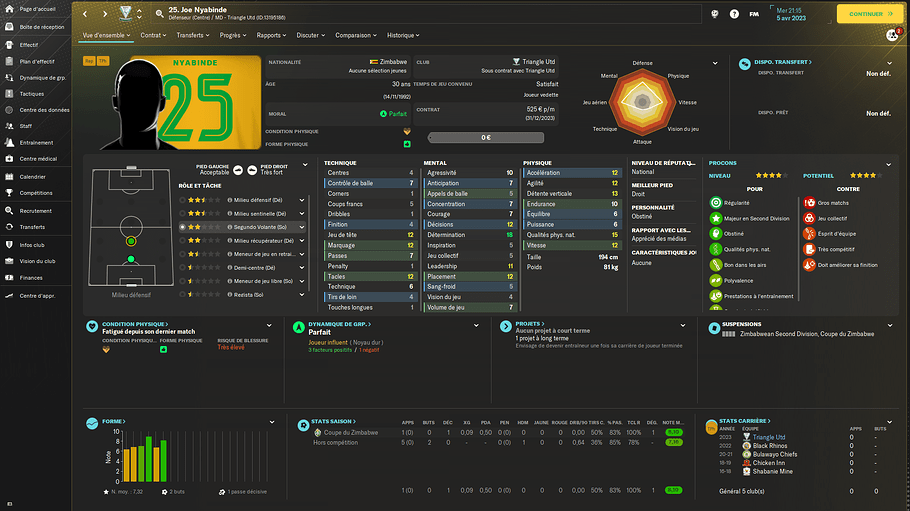The width and height of the screenshot is (910, 511).
Task: Expand the Stats carrière panel chevron
Action: click(x=889, y=422)
